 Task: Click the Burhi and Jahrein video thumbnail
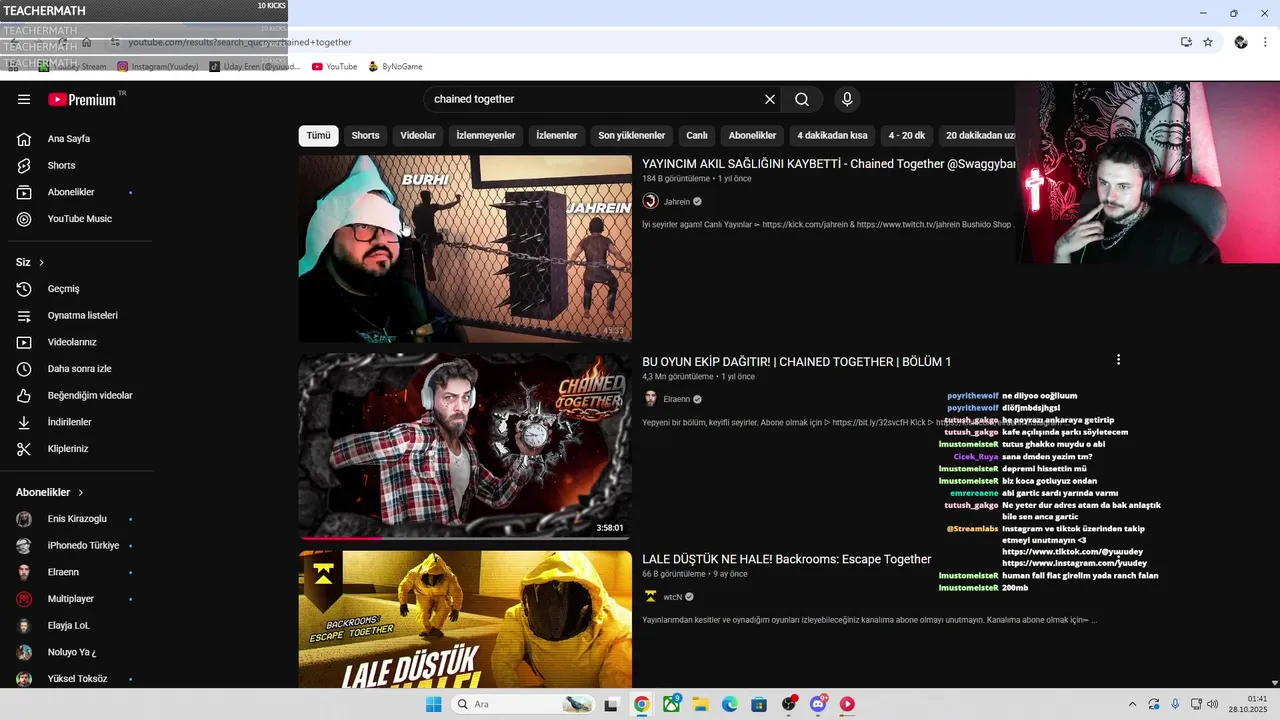point(465,248)
